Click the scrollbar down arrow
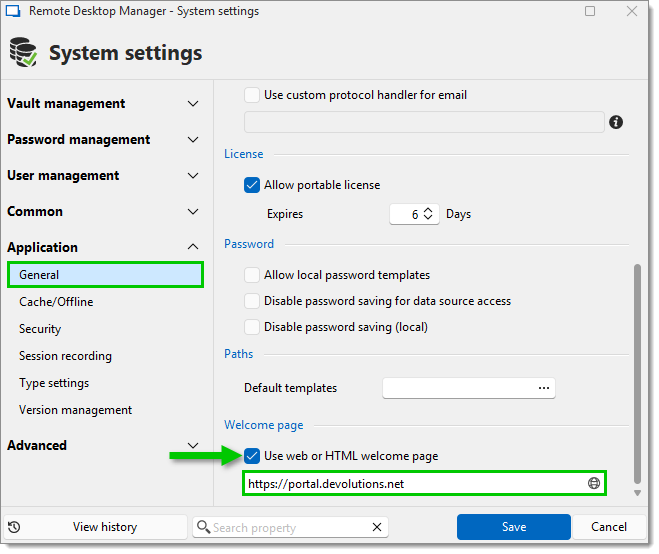The width and height of the screenshot is (659, 554). tap(637, 493)
